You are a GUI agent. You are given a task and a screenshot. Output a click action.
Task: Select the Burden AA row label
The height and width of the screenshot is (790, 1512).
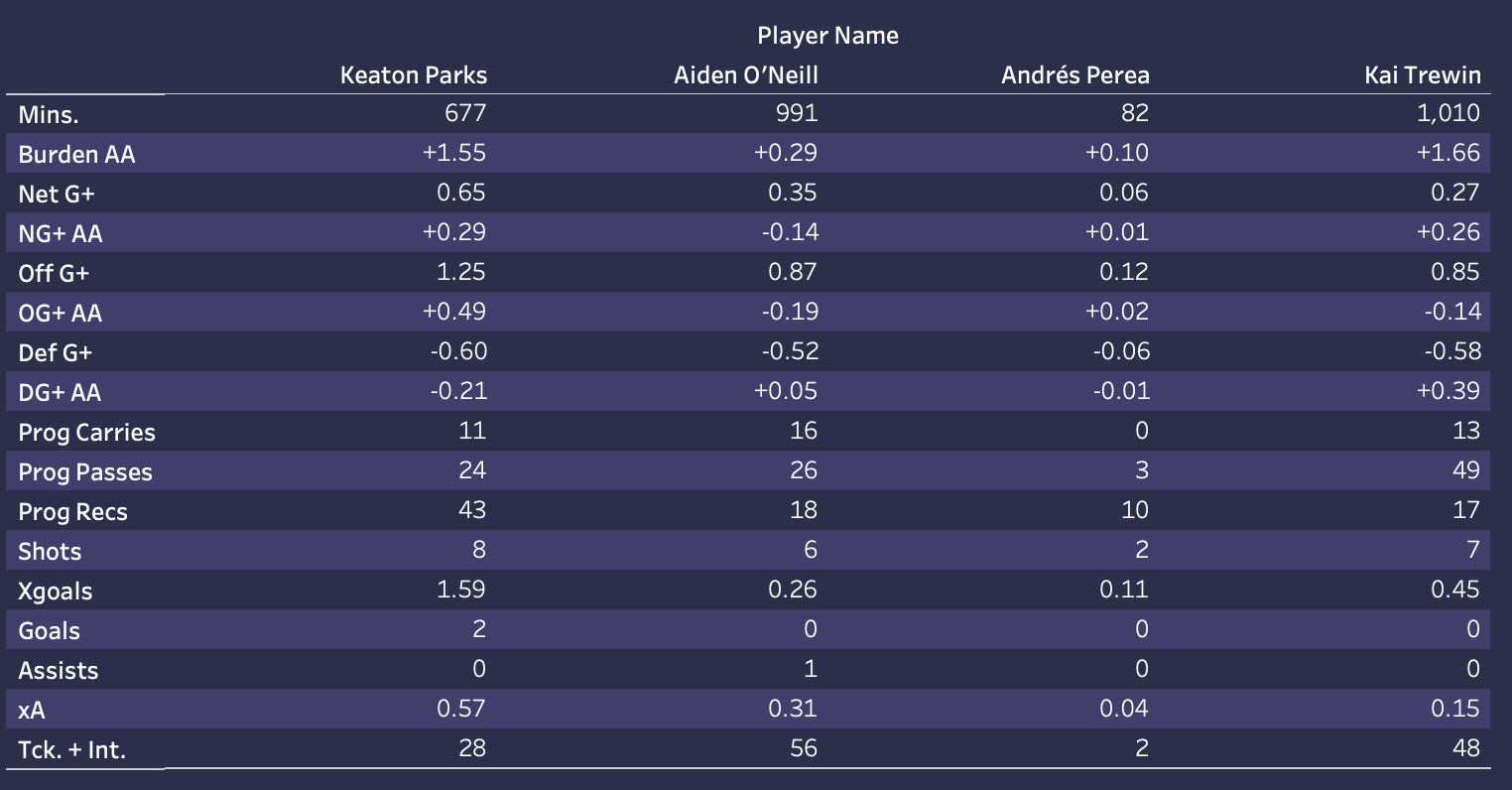coord(76,155)
